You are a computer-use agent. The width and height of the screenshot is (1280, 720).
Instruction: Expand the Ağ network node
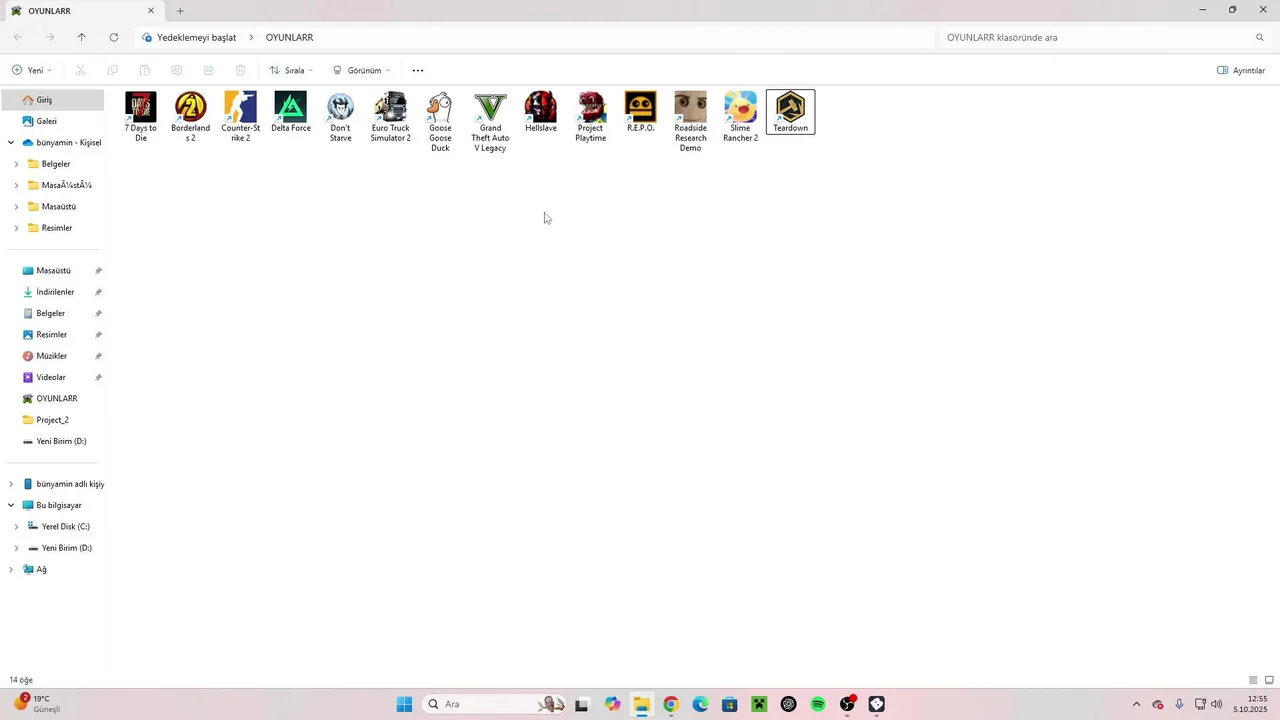(11, 569)
